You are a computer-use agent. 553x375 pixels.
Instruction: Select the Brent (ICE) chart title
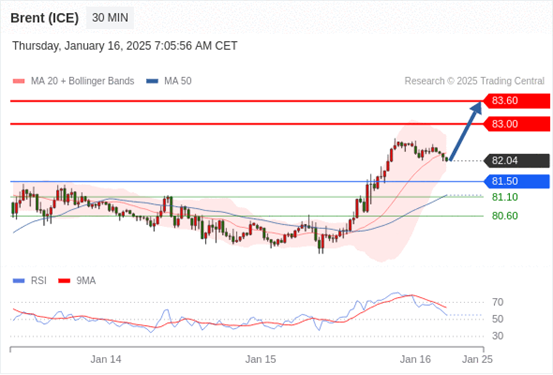[x=44, y=18]
